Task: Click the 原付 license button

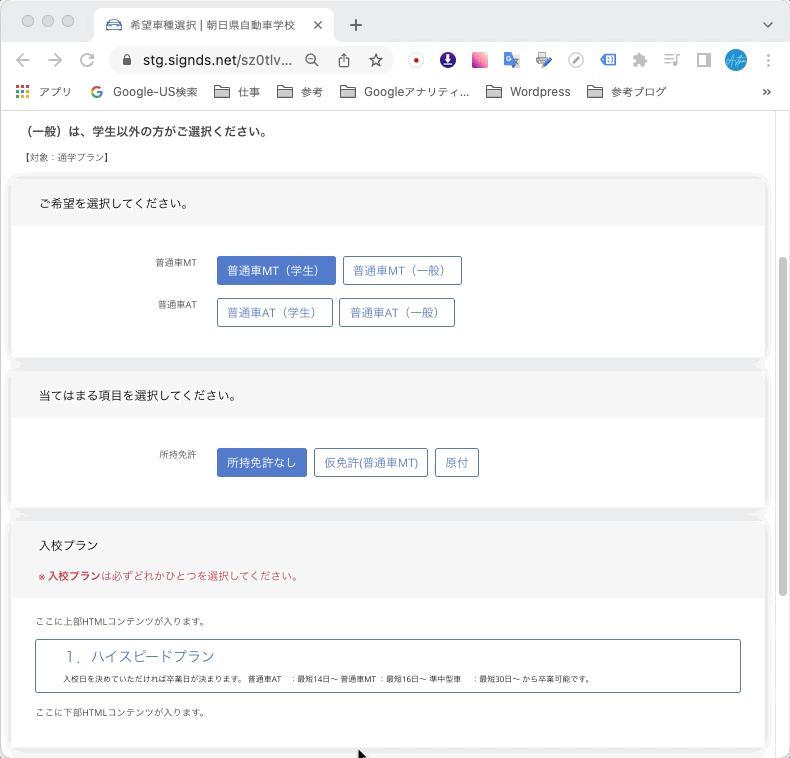Action: (x=457, y=463)
